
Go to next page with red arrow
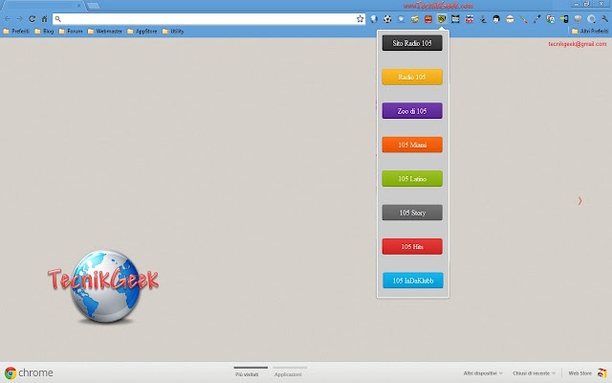[x=580, y=201]
